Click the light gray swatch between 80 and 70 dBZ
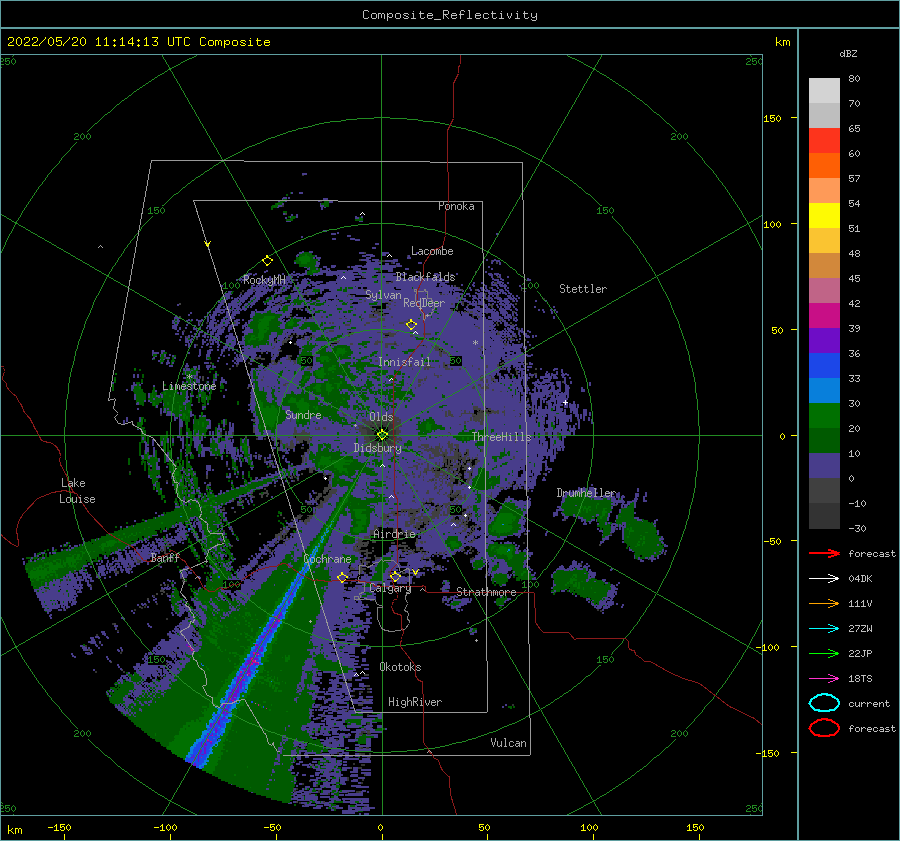This screenshot has width=900, height=841. pyautogui.click(x=824, y=91)
